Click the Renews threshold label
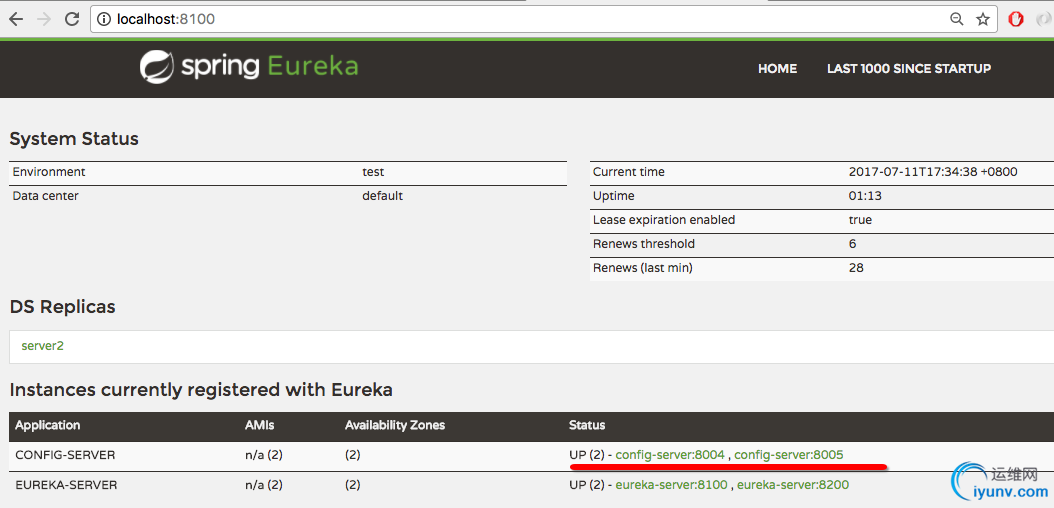 tap(644, 244)
